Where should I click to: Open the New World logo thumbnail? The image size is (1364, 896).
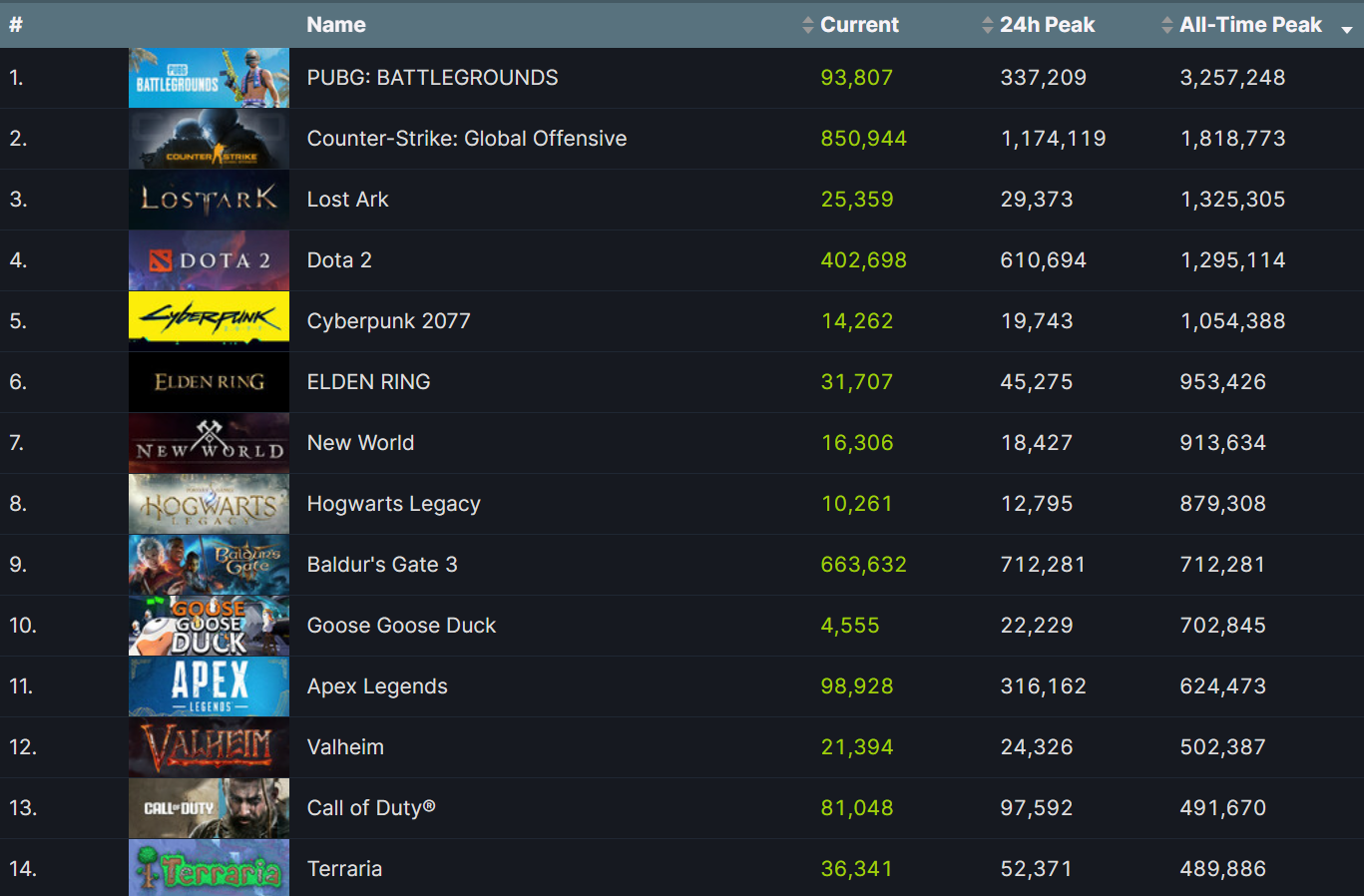point(209,443)
